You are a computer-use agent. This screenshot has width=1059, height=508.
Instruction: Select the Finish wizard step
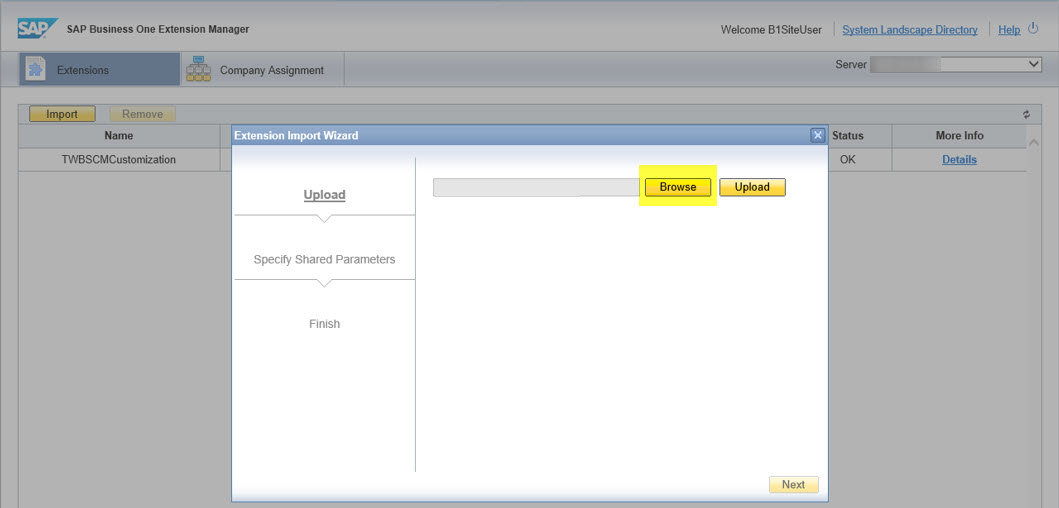[x=324, y=324]
